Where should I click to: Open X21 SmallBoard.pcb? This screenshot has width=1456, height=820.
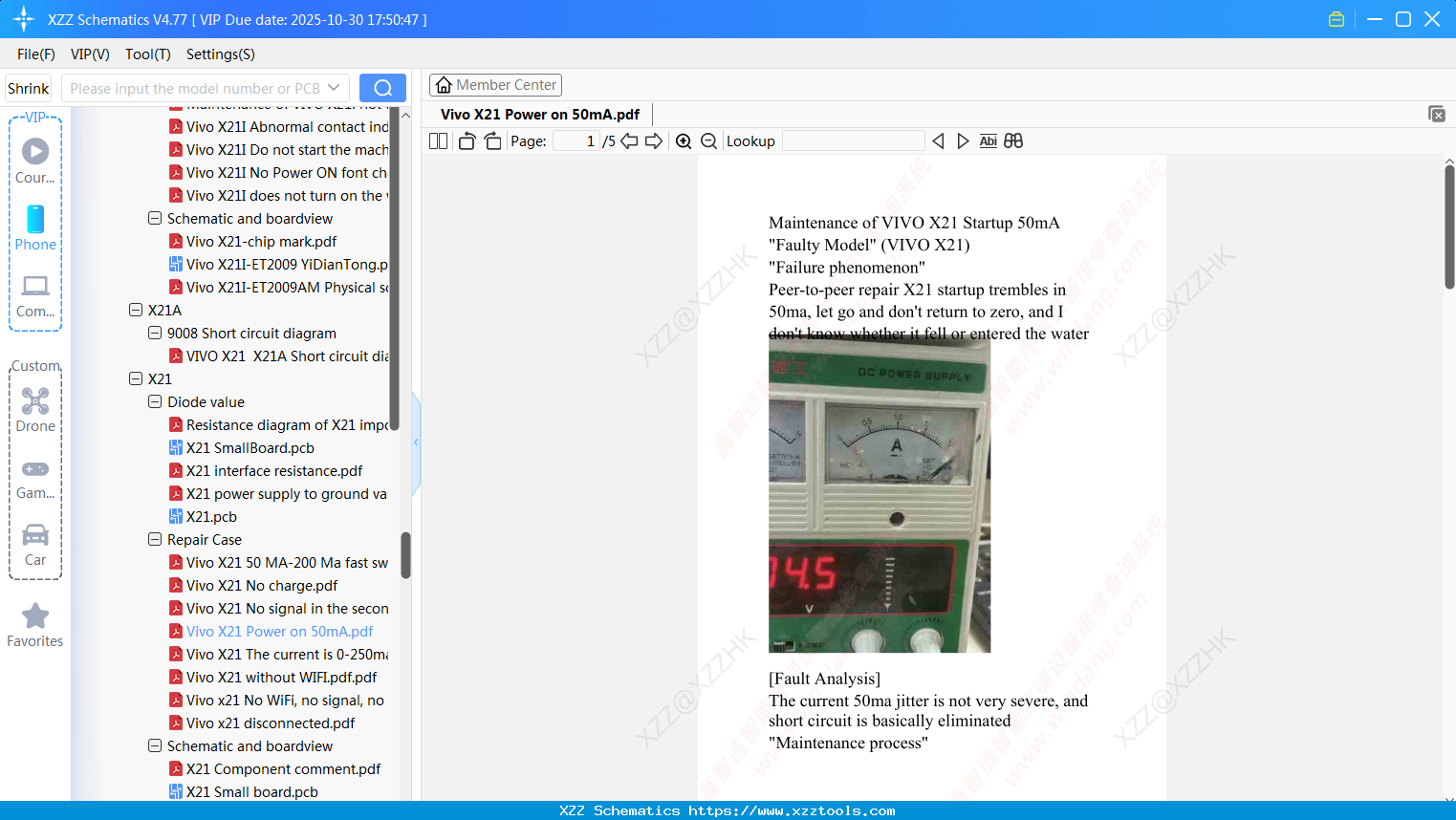pyautogui.click(x=241, y=447)
